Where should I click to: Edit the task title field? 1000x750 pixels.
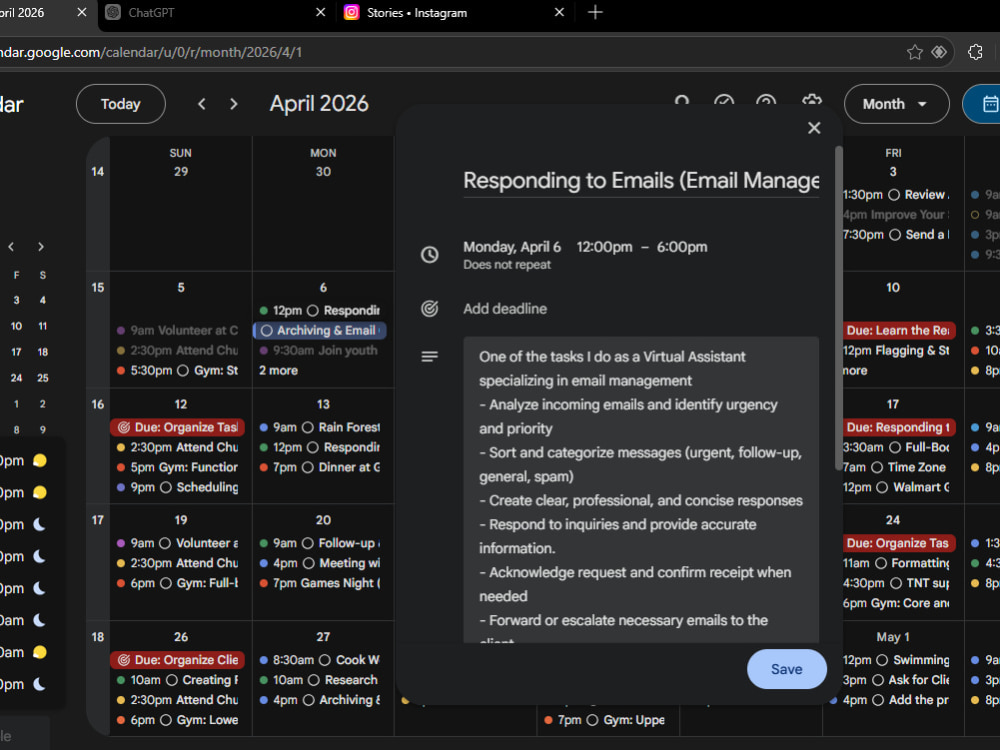pyautogui.click(x=641, y=181)
